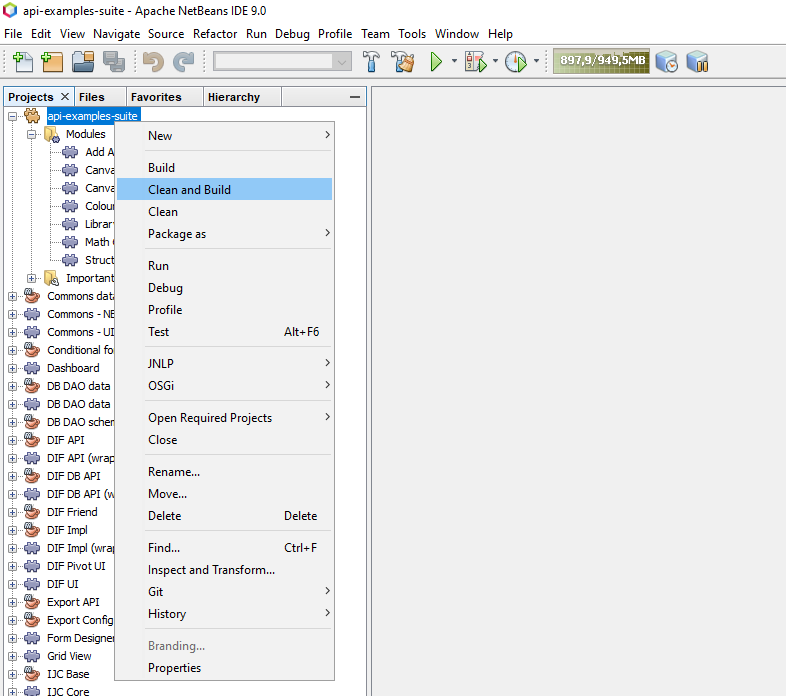Close the Projects tab with its X

tap(65, 97)
